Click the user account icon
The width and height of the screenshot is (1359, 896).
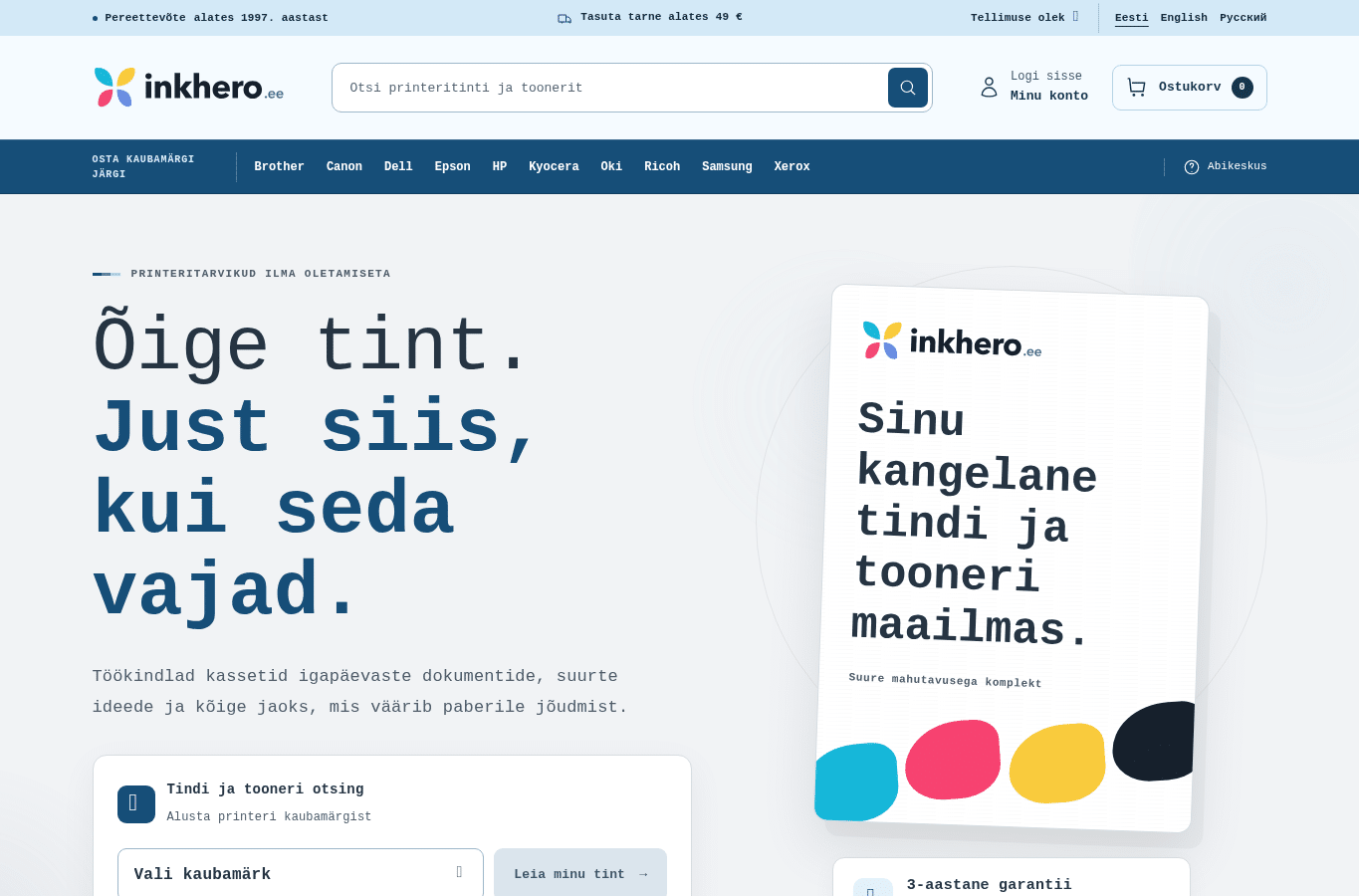[x=989, y=88]
